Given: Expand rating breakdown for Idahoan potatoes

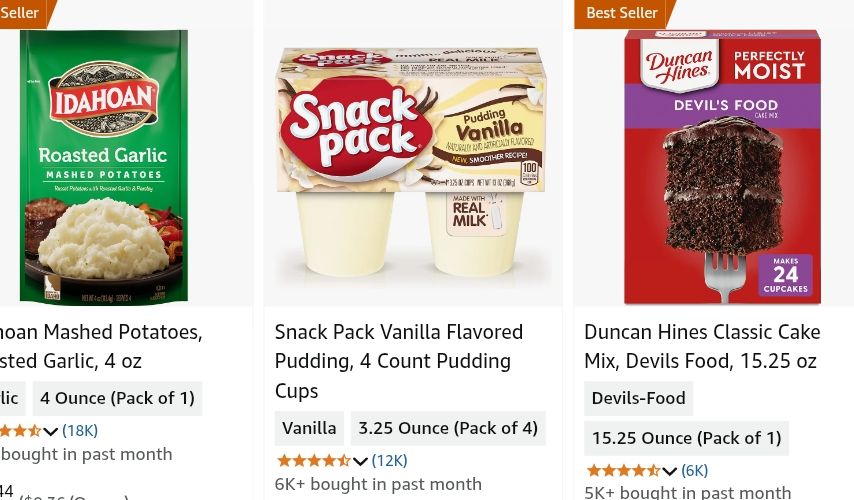Looking at the screenshot, I should click(50, 431).
